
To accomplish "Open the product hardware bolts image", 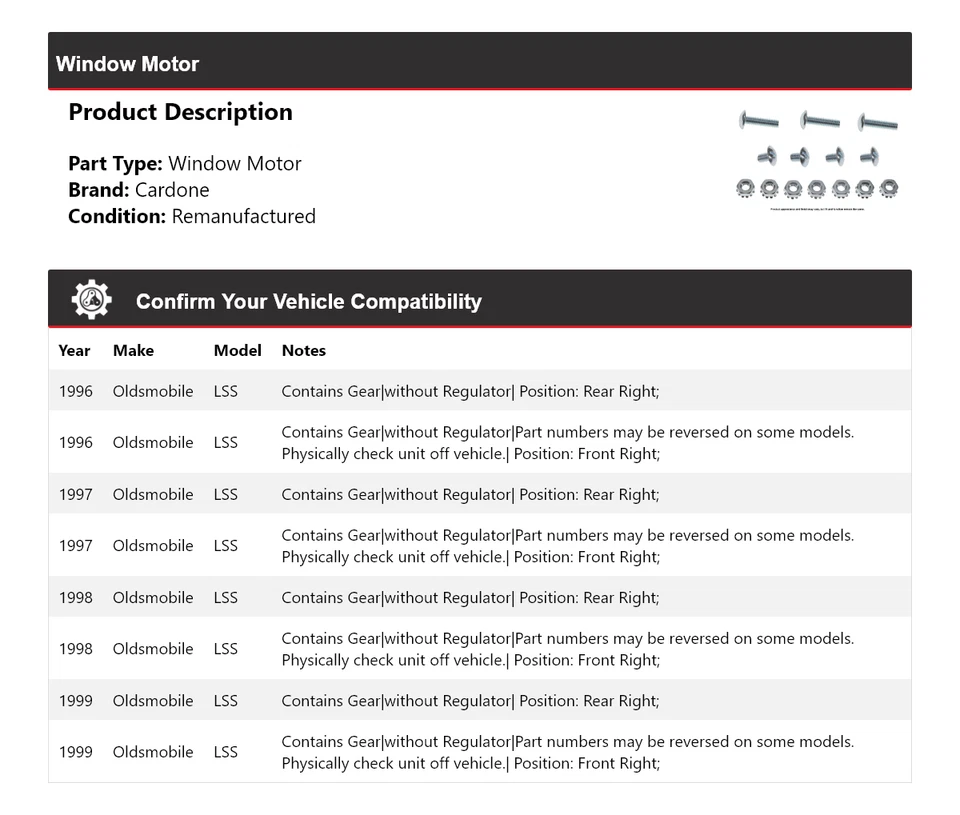I will 817,158.
